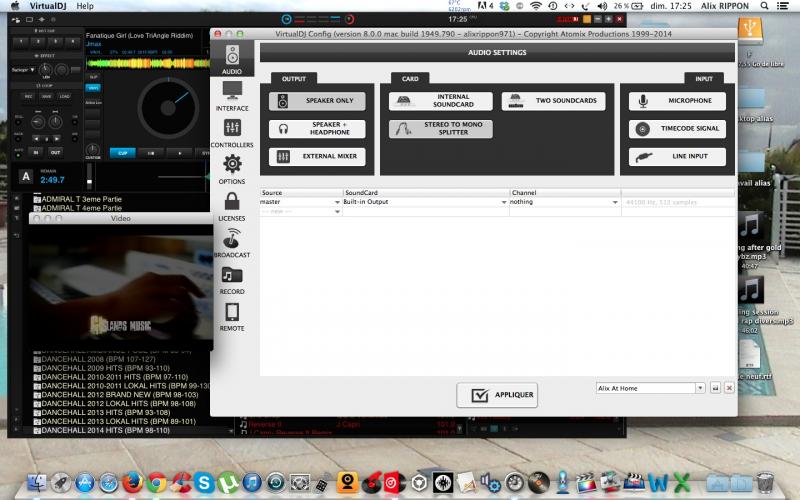Enable Line Input
Viewport: 800px width, 500px height.
tap(677, 156)
